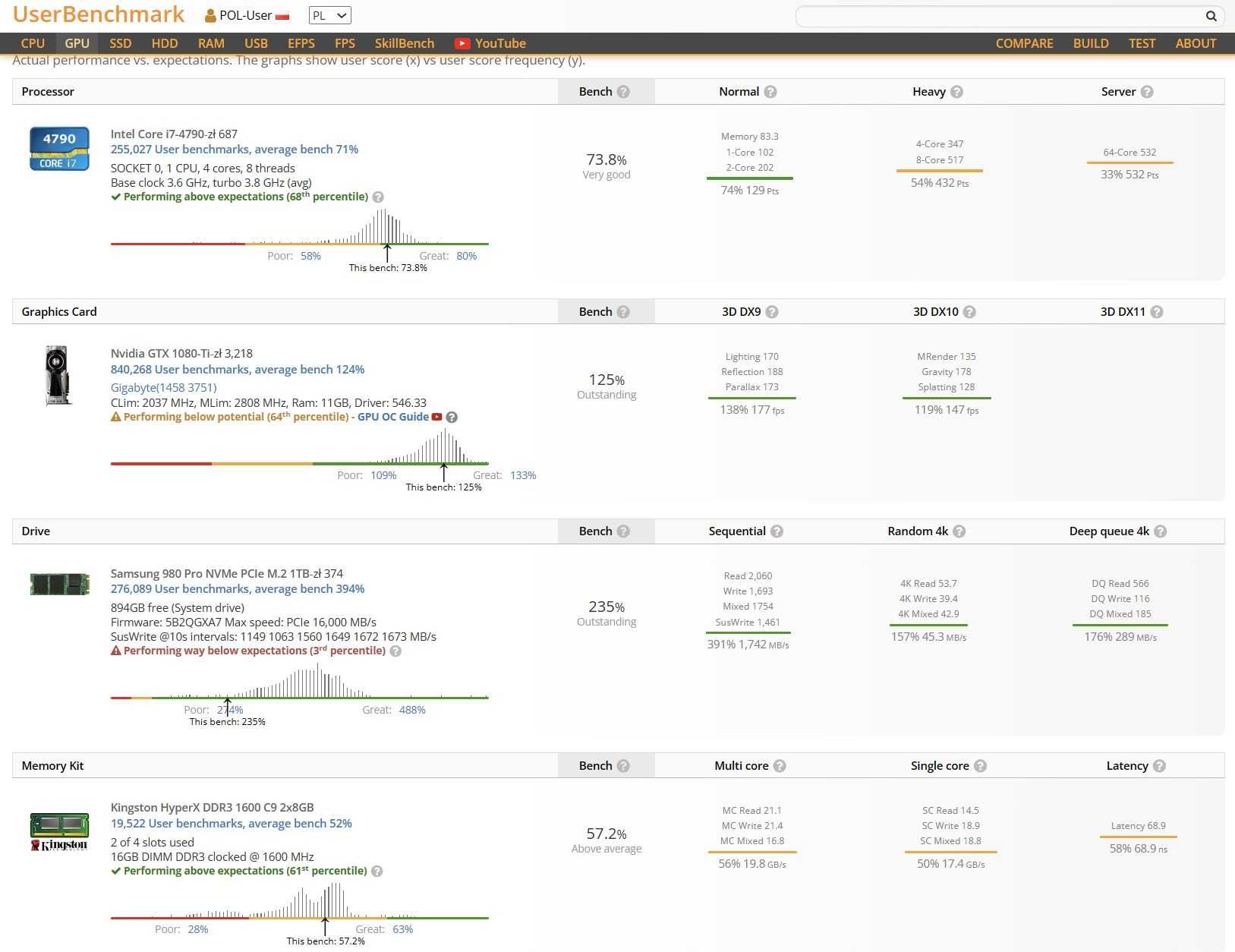The width and height of the screenshot is (1235, 952).
Task: Click help icon after CPU 68th percentile
Action: point(378,197)
